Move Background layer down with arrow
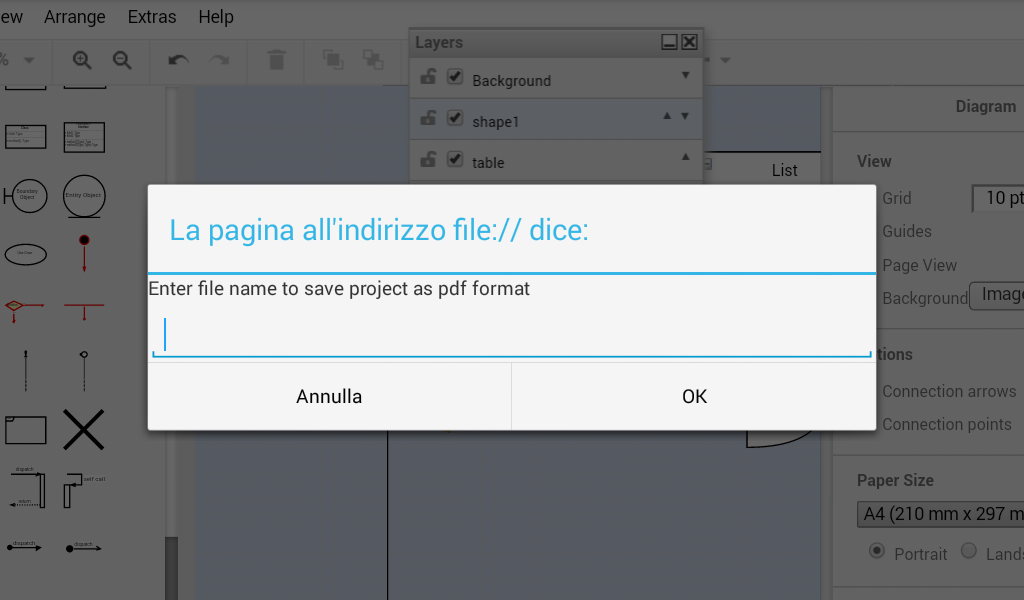Screen dimensions: 1024x600 click(x=685, y=76)
